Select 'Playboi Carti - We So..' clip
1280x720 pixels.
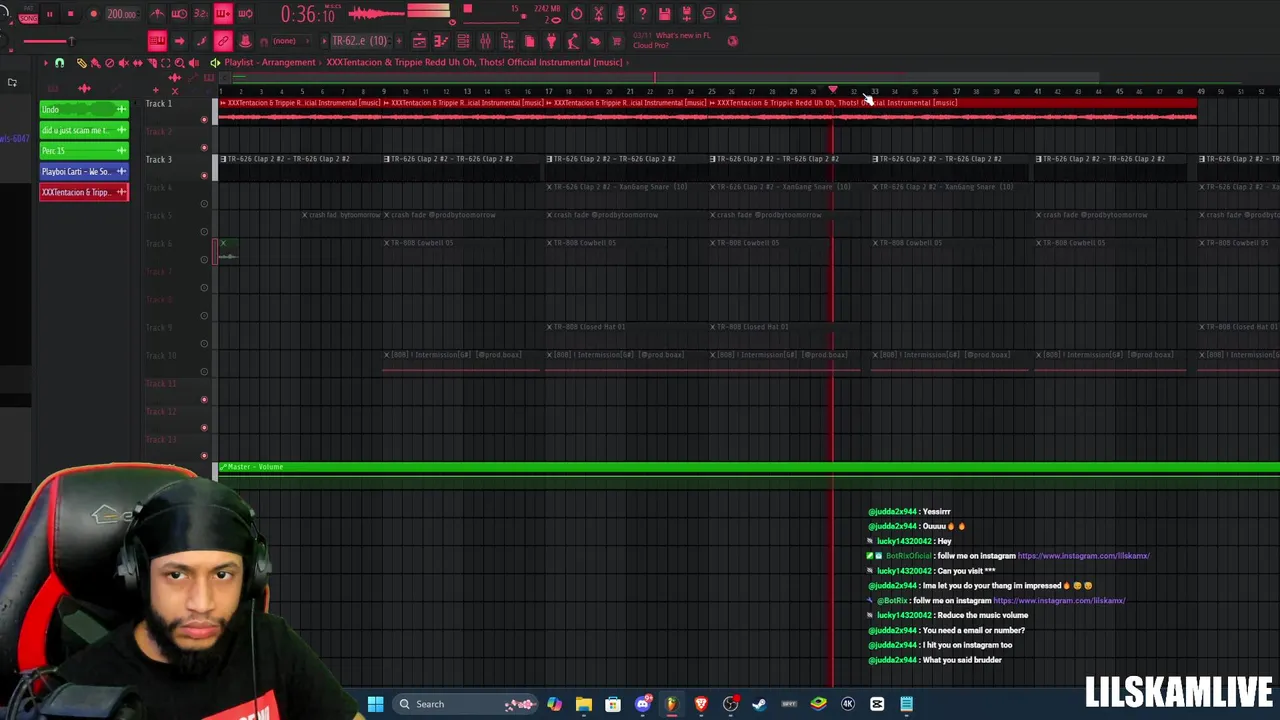84,172
